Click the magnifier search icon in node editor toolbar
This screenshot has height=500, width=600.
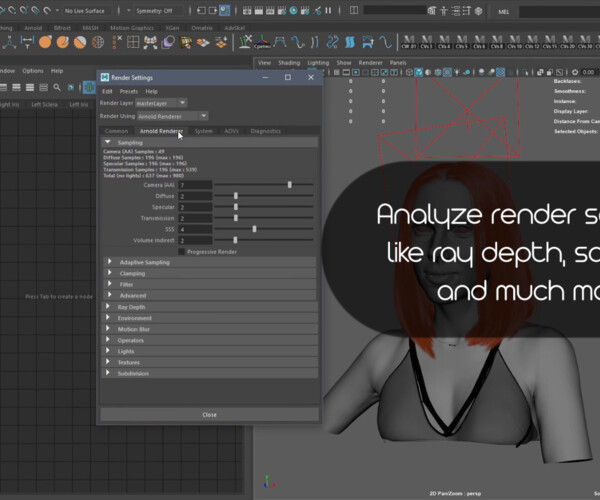coord(57,88)
